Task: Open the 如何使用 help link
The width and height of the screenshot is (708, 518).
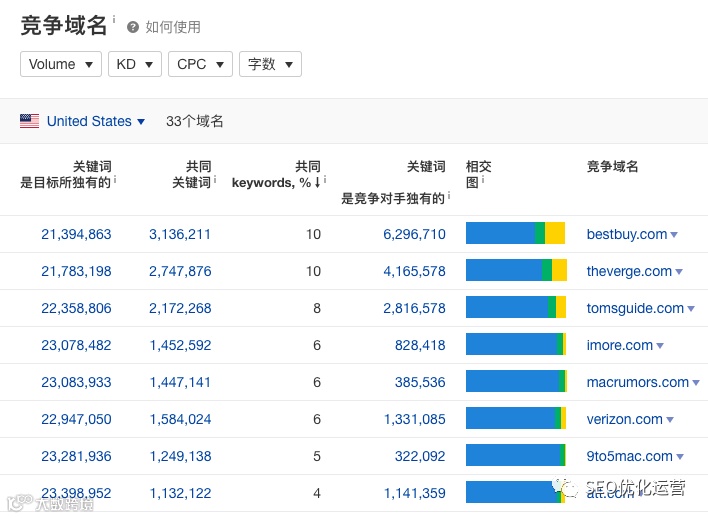Action: 173,28
